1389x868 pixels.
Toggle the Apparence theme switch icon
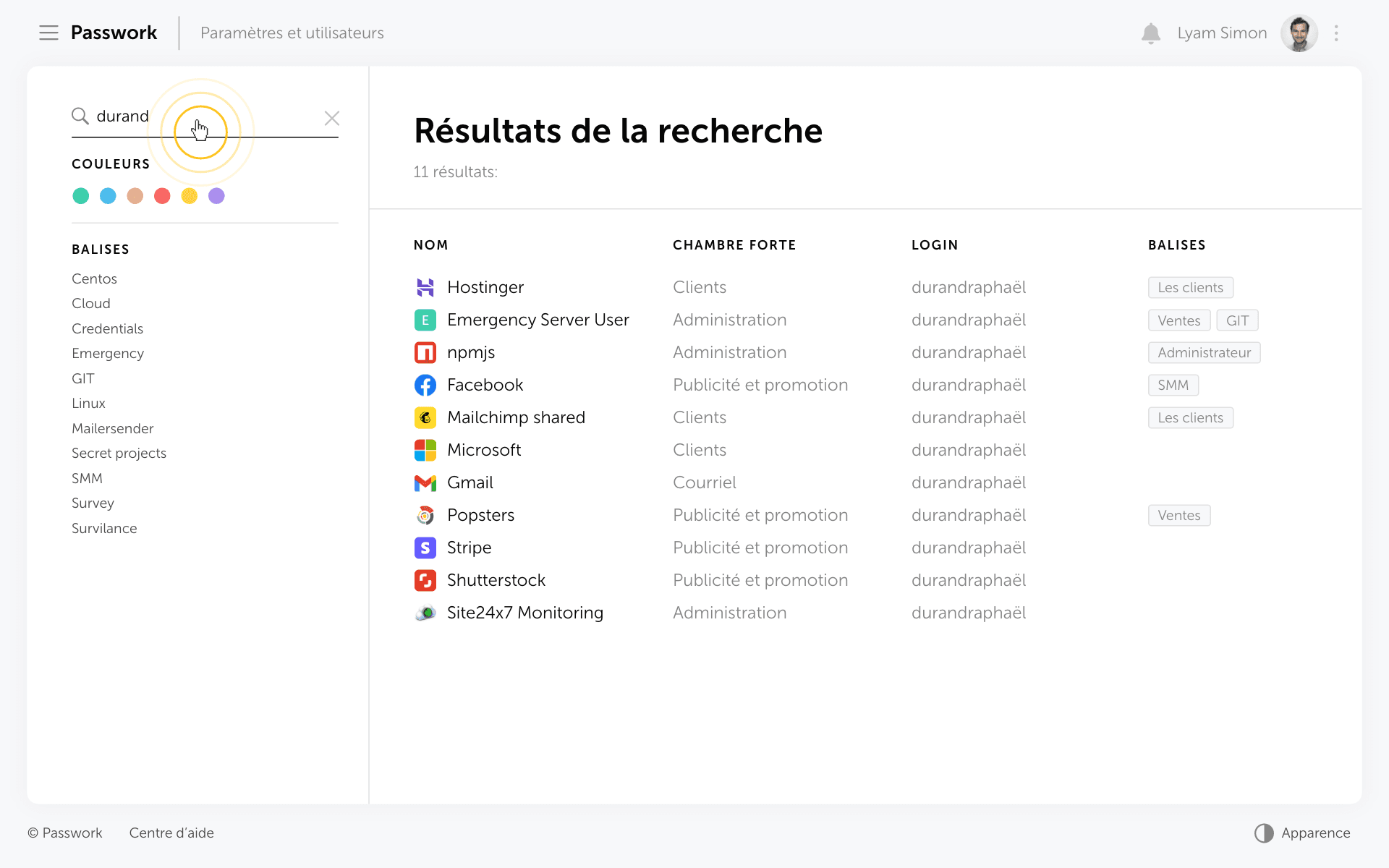tap(1263, 833)
